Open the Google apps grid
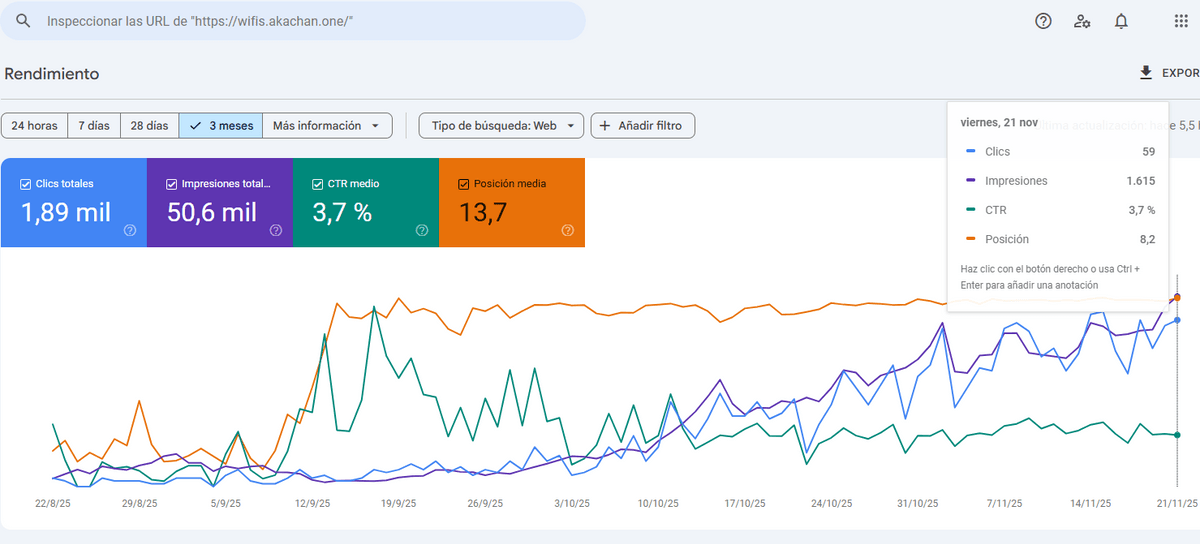Image resolution: width=1200 pixels, height=544 pixels. point(1181,21)
